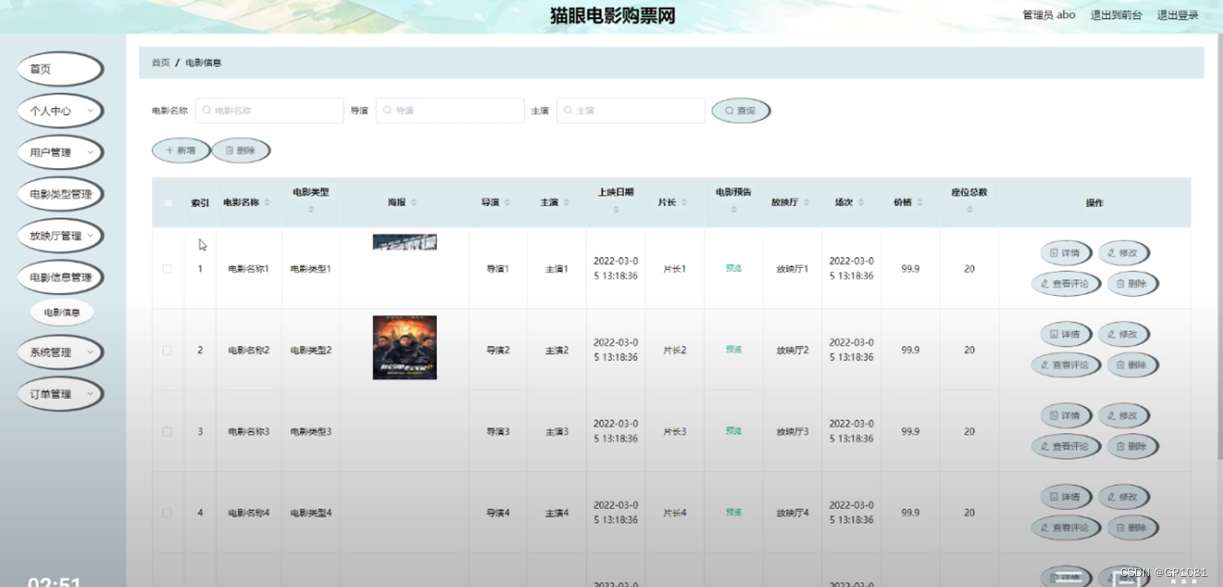
Task: Expand the 系统管理 sidebar menu
Action: tap(60, 352)
